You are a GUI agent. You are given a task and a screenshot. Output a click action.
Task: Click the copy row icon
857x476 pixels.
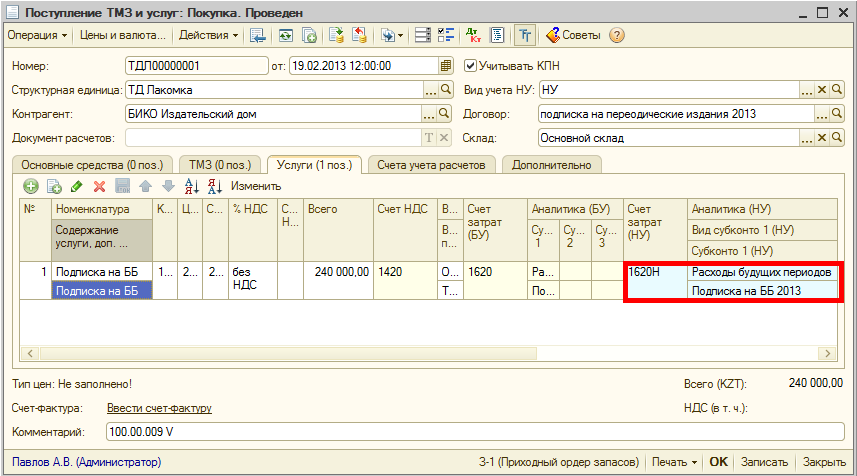click(54, 186)
